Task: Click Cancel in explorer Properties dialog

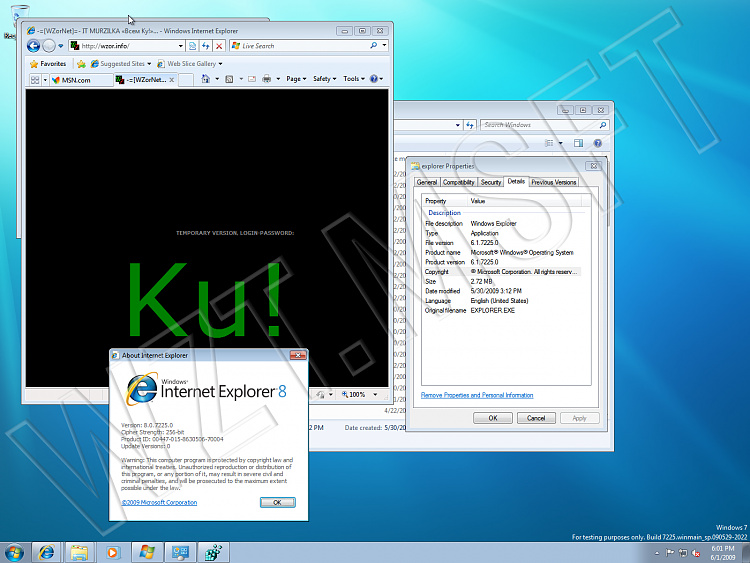Action: [x=536, y=418]
